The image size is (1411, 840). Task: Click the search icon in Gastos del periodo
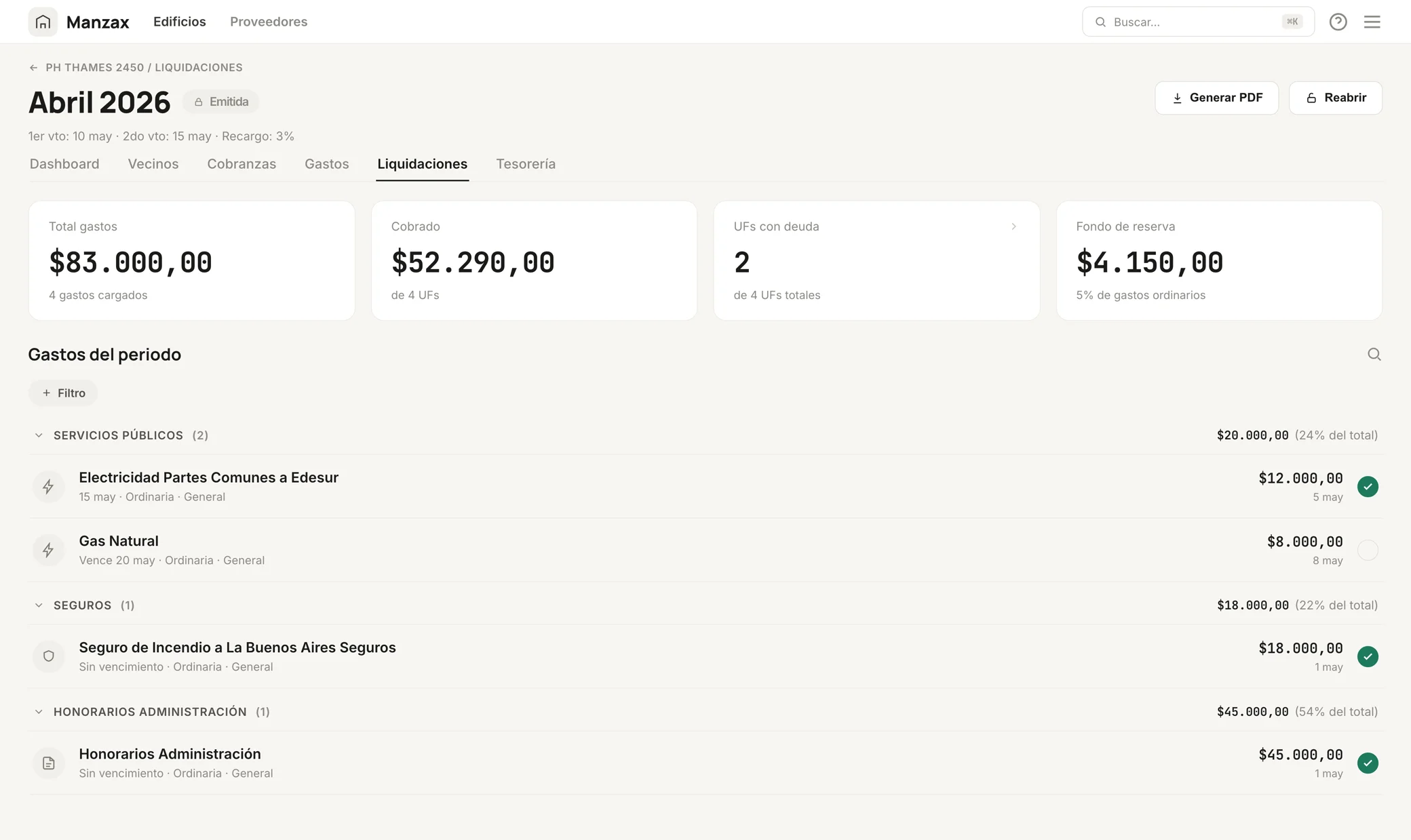point(1374,355)
